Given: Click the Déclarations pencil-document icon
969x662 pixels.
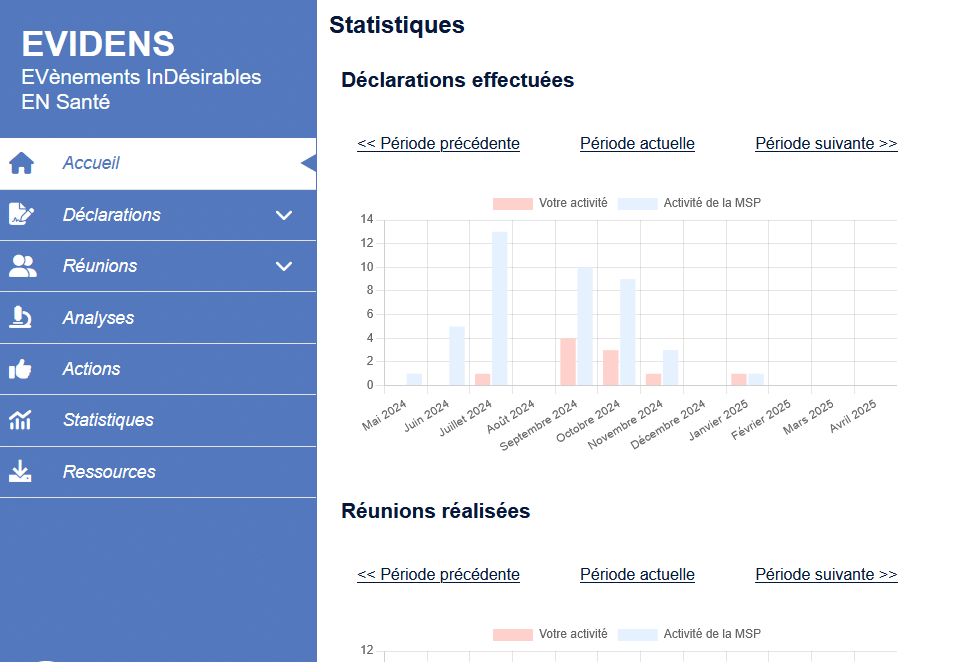Looking at the screenshot, I should [x=21, y=214].
